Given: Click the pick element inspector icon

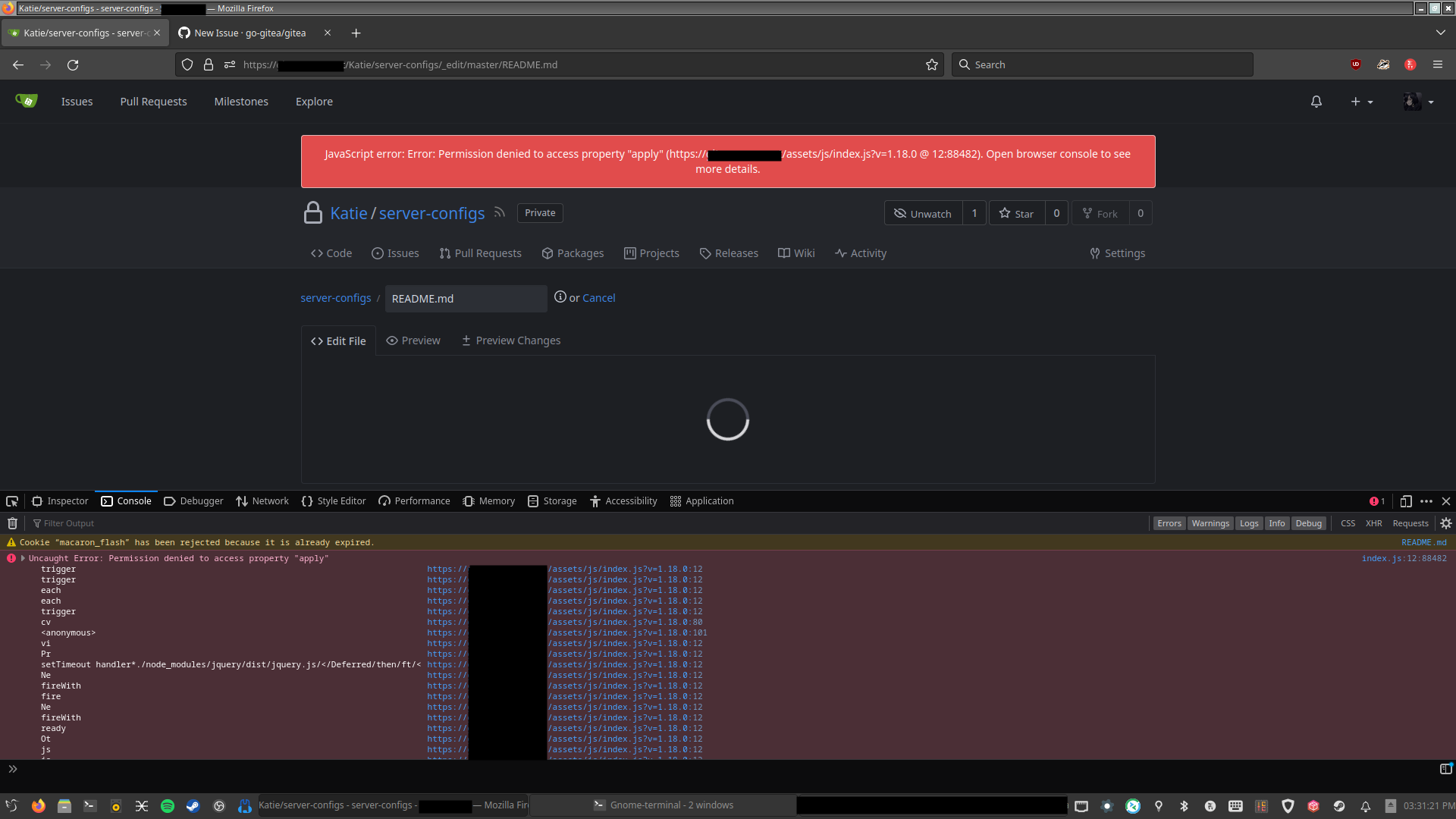Looking at the screenshot, I should click(x=12, y=501).
